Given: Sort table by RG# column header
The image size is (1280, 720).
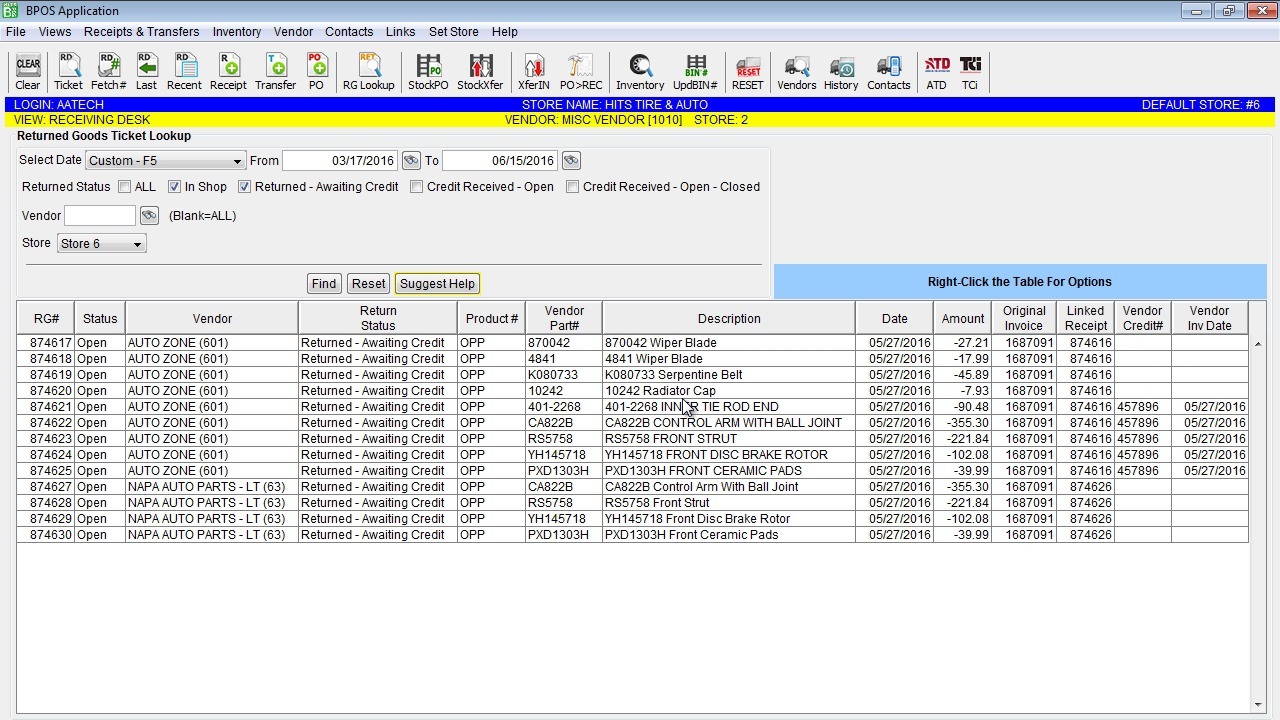Looking at the screenshot, I should point(46,319).
